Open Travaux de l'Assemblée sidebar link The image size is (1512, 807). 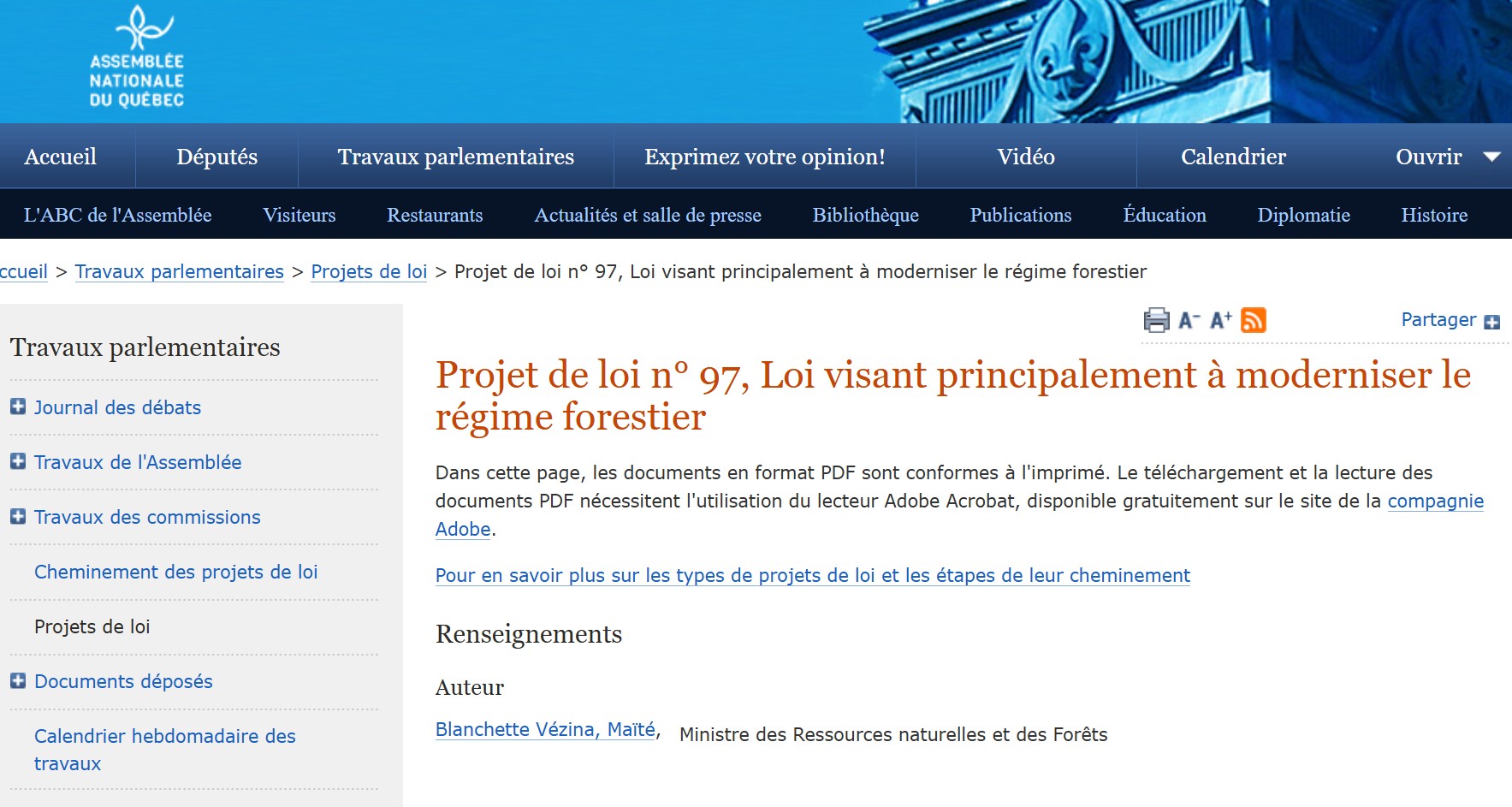(138, 462)
